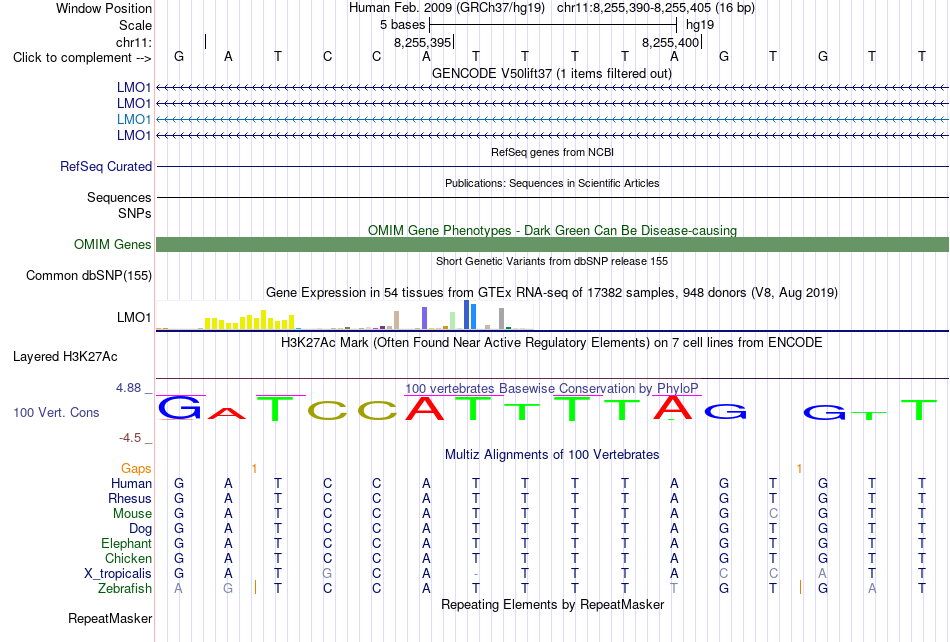Select the Dog alignment row label
The width and height of the screenshot is (950, 642).
tap(140, 528)
